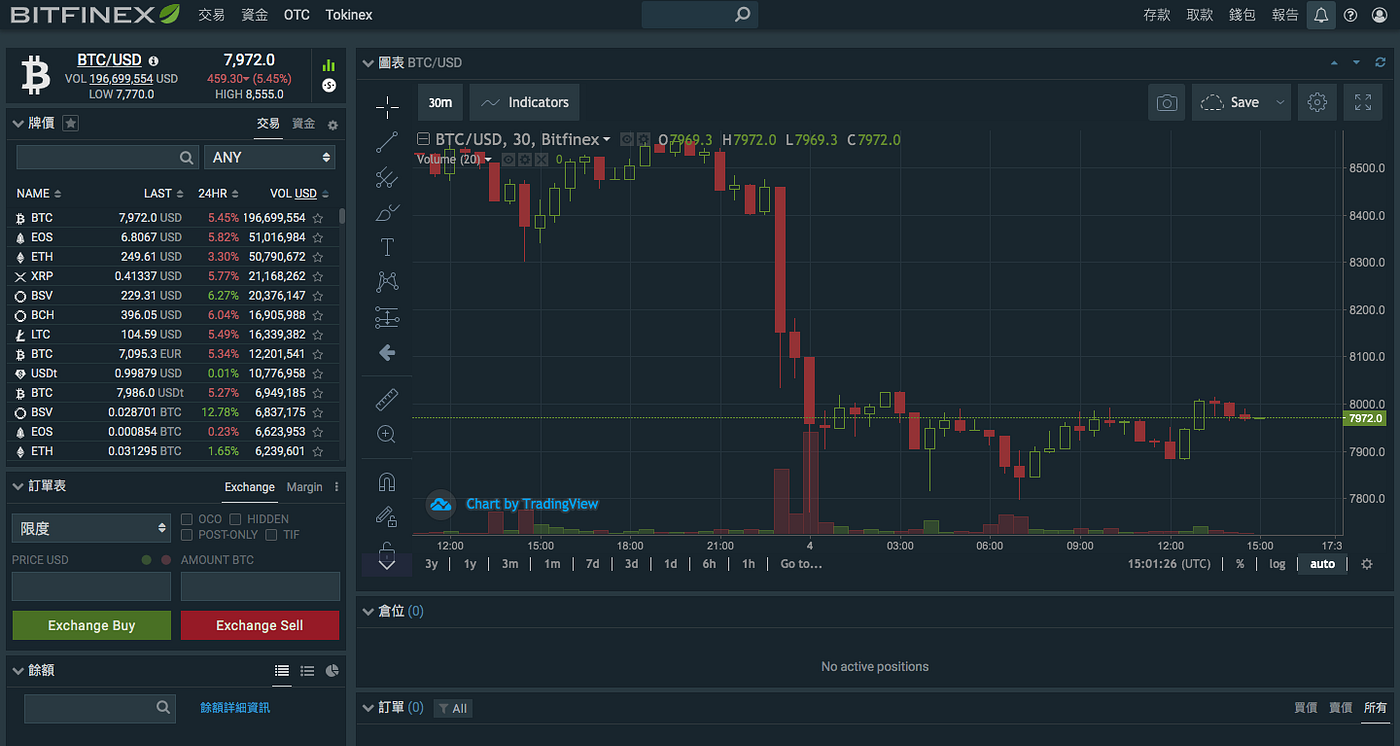Click the lock drawings pencil icon
1400x746 pixels.
click(387, 517)
